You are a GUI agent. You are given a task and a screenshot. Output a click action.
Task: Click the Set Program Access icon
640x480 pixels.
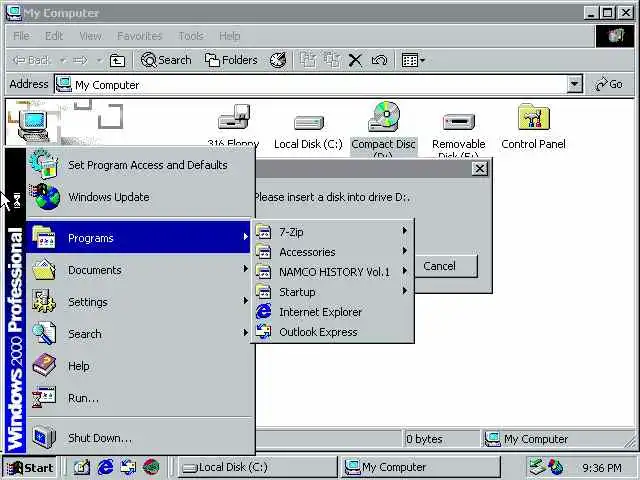pos(44,164)
